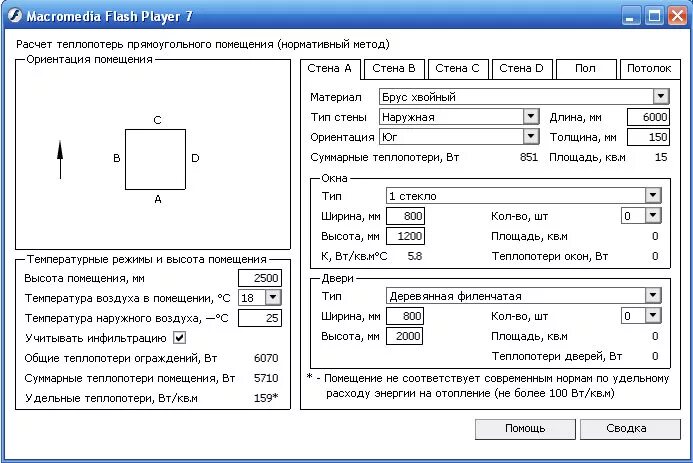Toggle the Учитывать инфильтрацию checkbox

pyautogui.click(x=179, y=338)
